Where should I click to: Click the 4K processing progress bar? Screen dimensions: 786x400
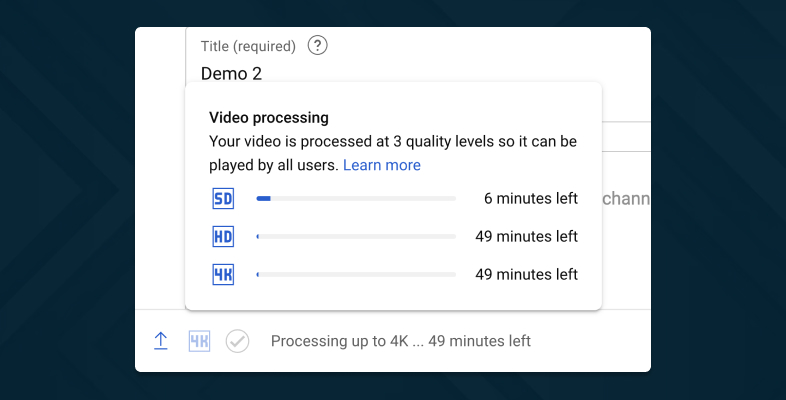[x=356, y=274]
